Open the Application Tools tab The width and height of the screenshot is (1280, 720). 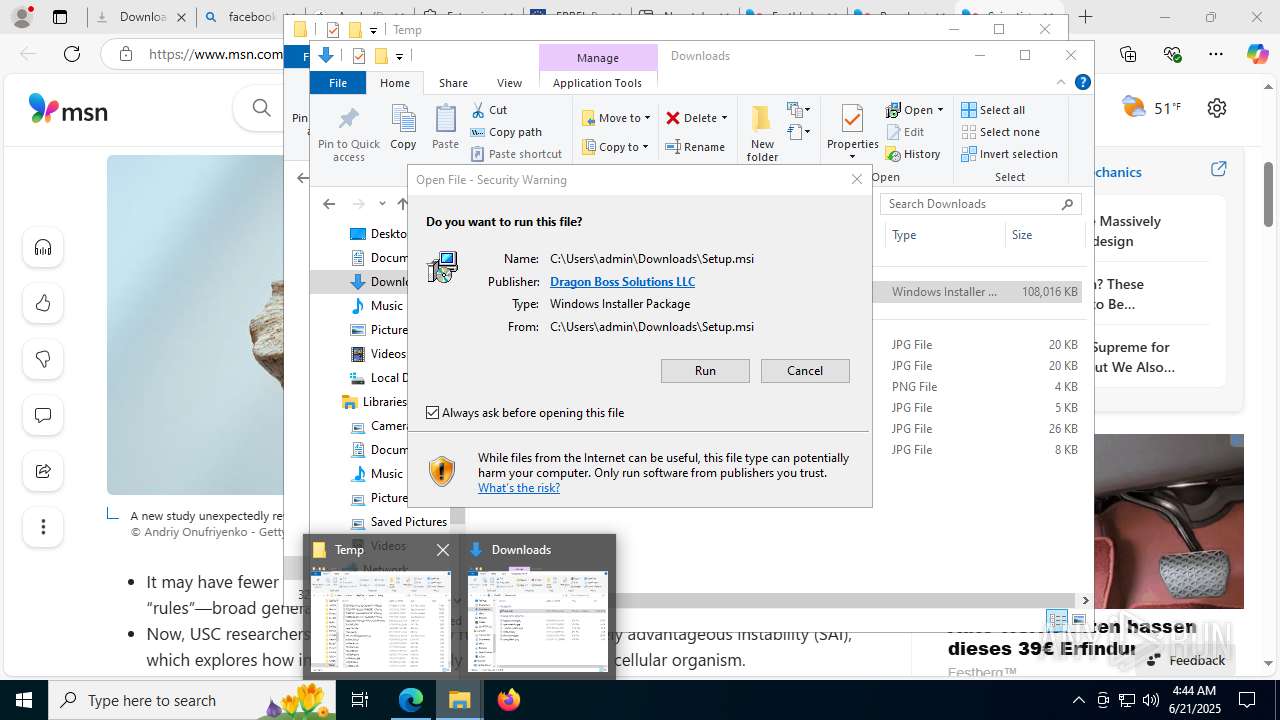597,83
